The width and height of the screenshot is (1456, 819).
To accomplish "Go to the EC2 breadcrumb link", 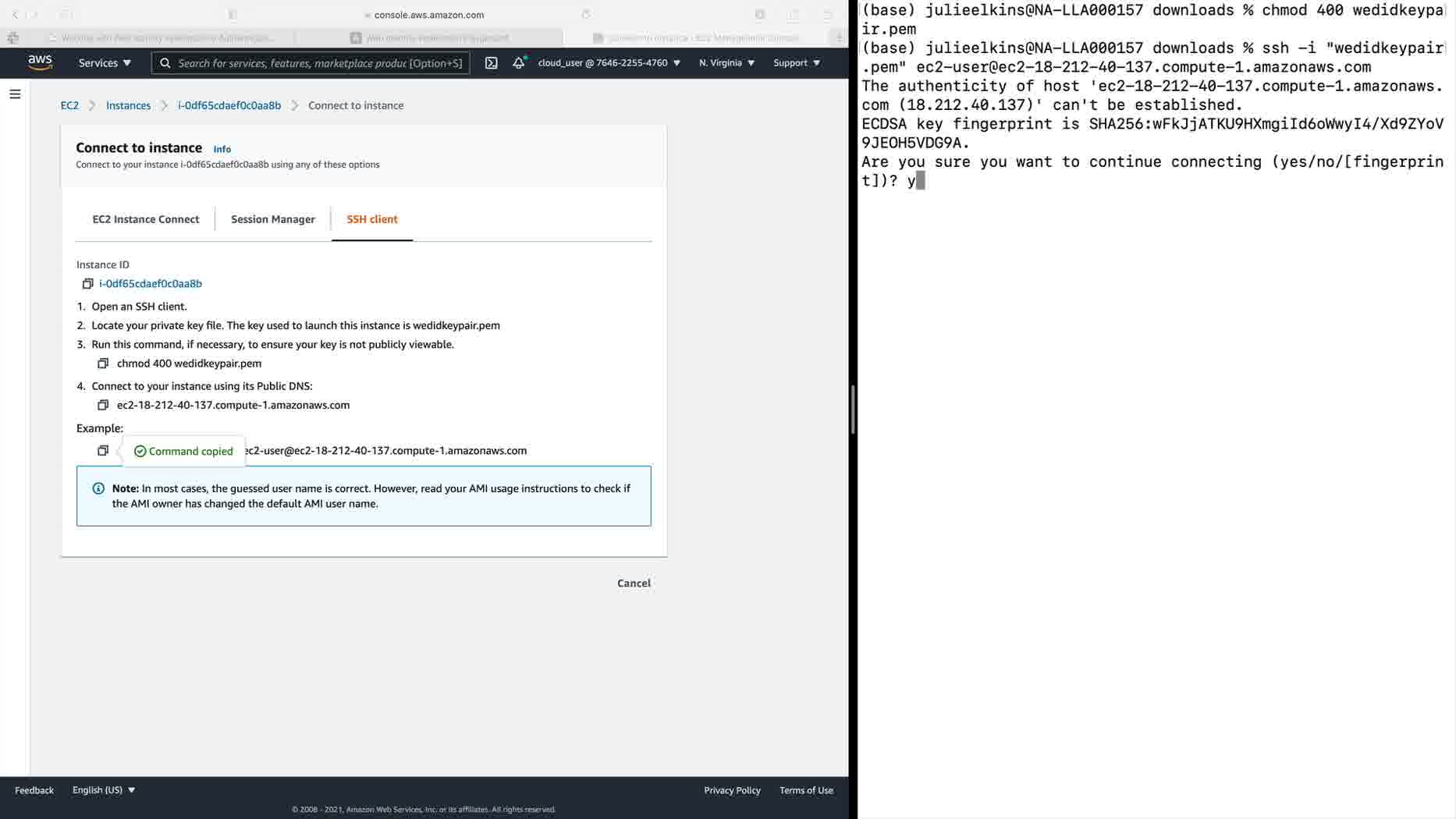I will click(69, 105).
